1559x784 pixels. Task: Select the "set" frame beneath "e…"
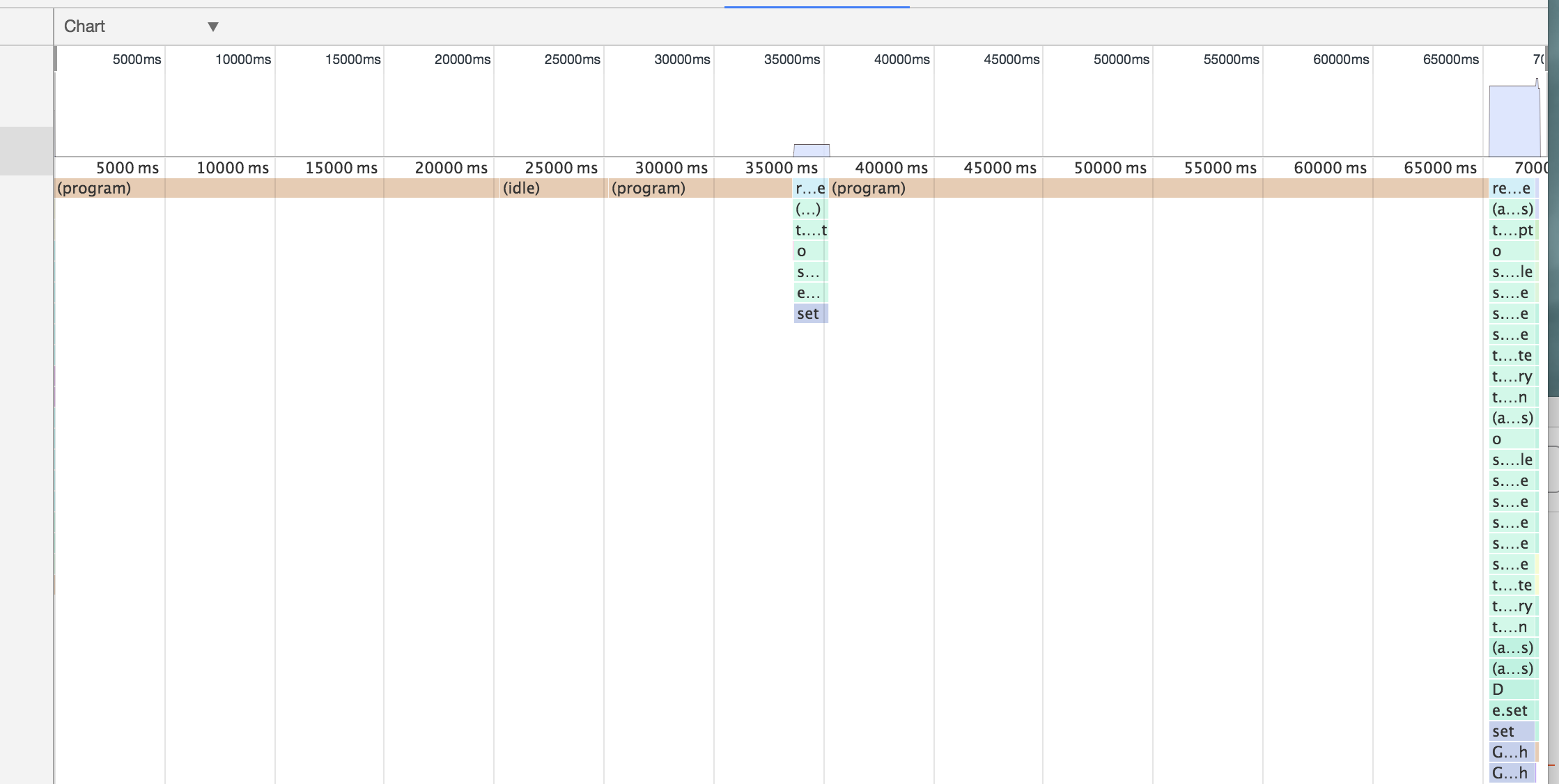point(810,313)
